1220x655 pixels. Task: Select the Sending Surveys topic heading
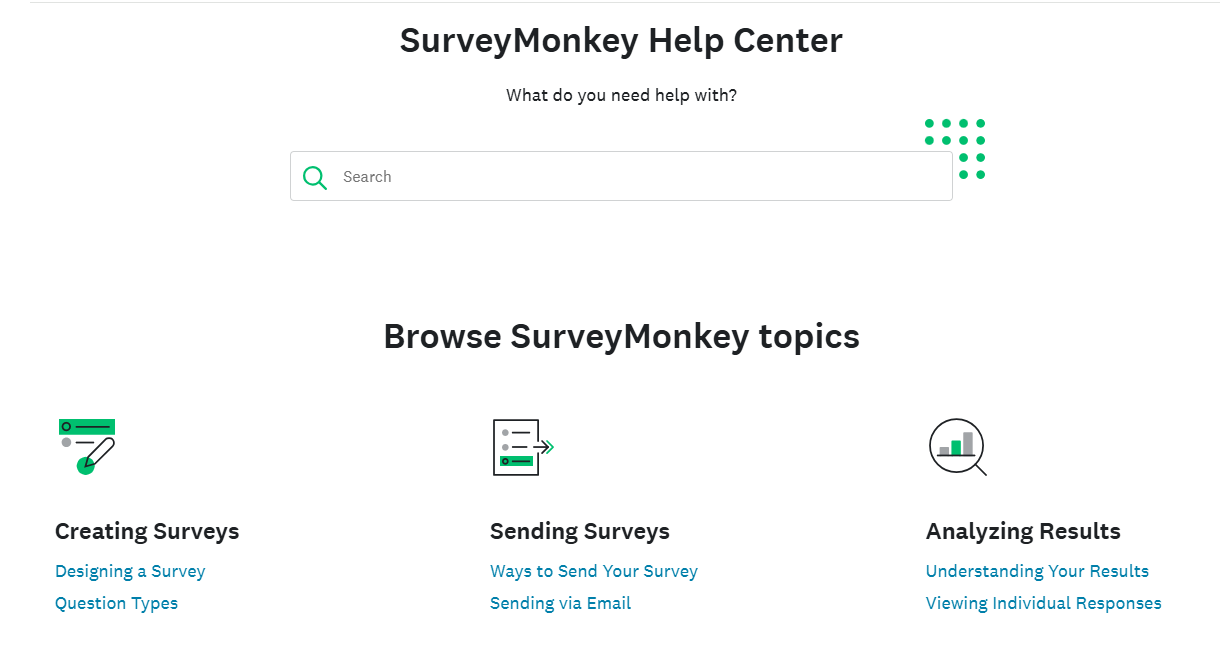pyautogui.click(x=580, y=531)
